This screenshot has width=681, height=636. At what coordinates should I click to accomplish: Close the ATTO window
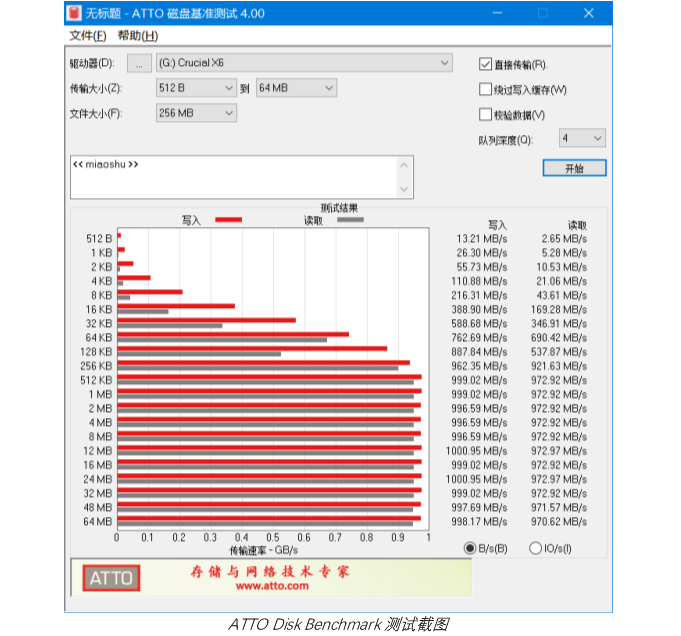point(588,13)
